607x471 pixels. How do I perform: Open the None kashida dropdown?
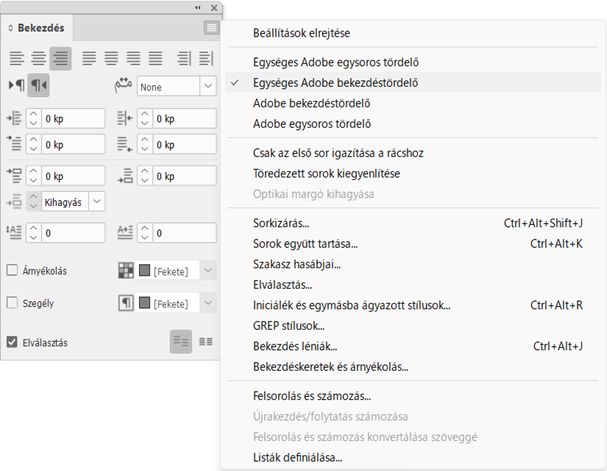(208, 86)
